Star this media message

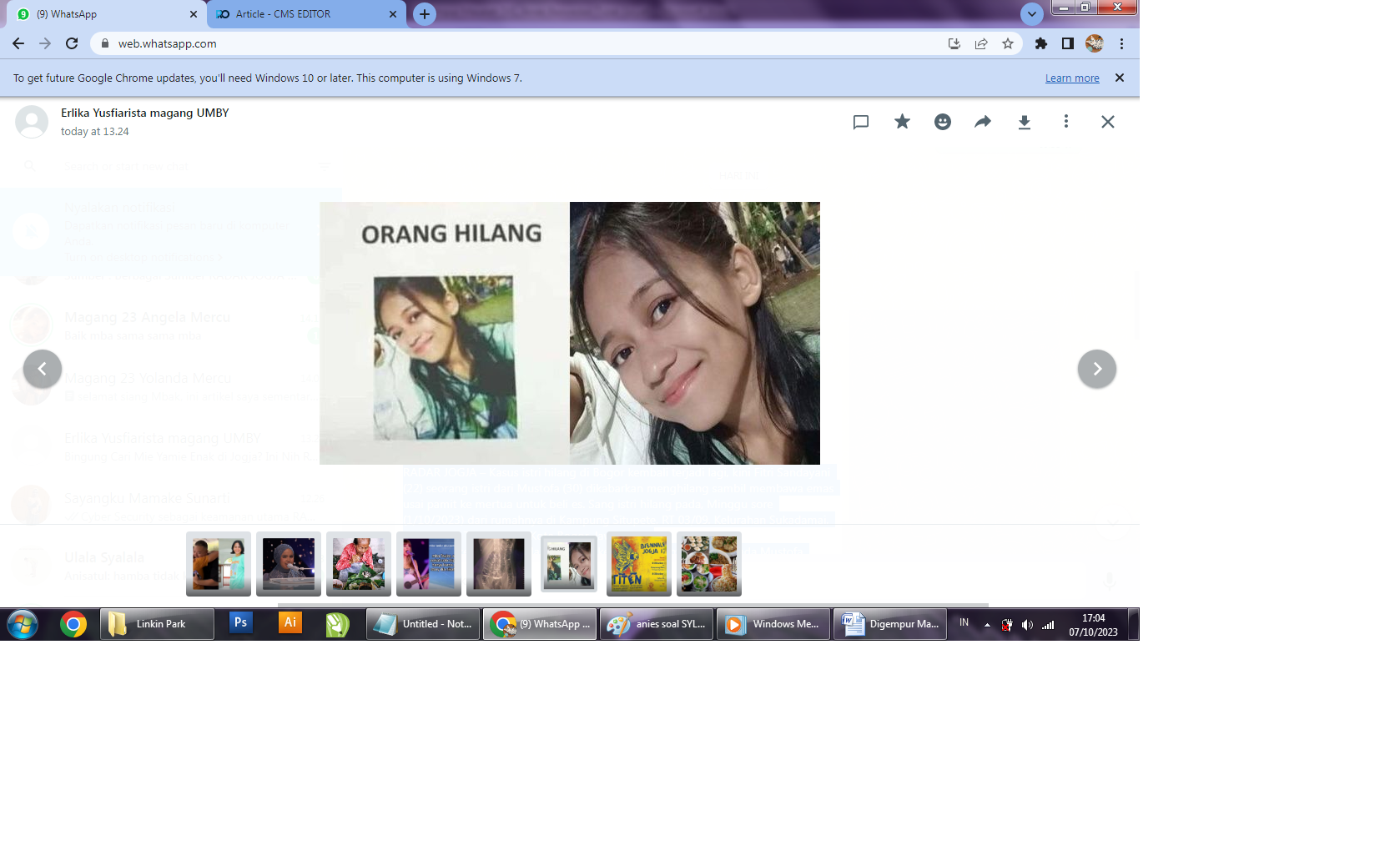coord(902,122)
